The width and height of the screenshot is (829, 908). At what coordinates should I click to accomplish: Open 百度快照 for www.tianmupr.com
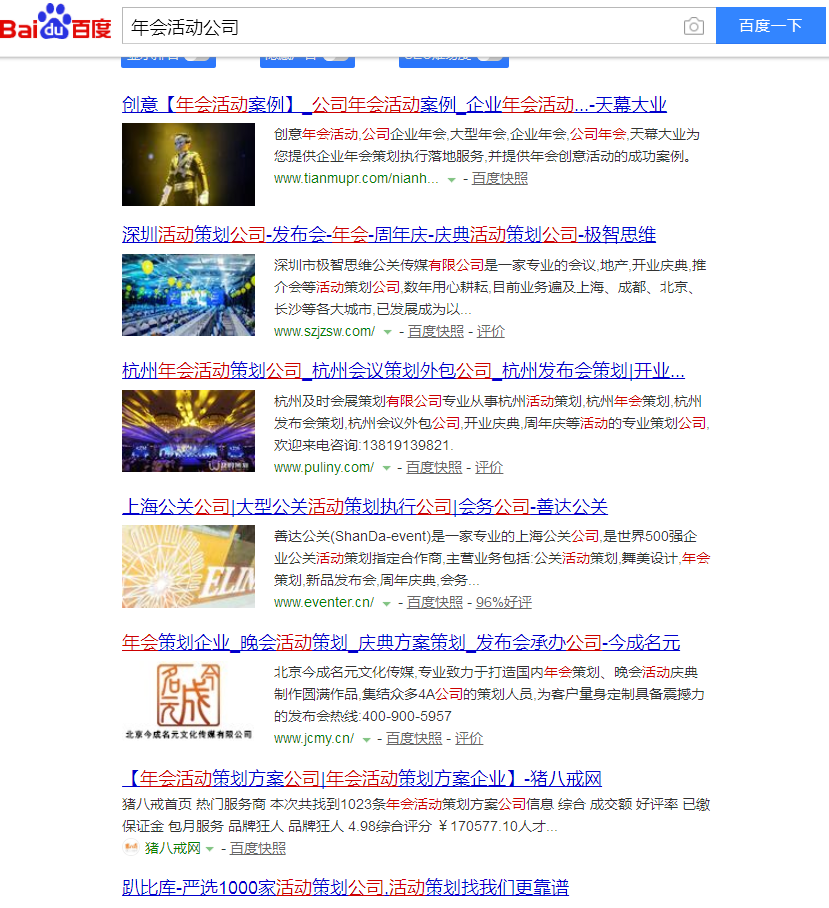pyautogui.click(x=500, y=178)
